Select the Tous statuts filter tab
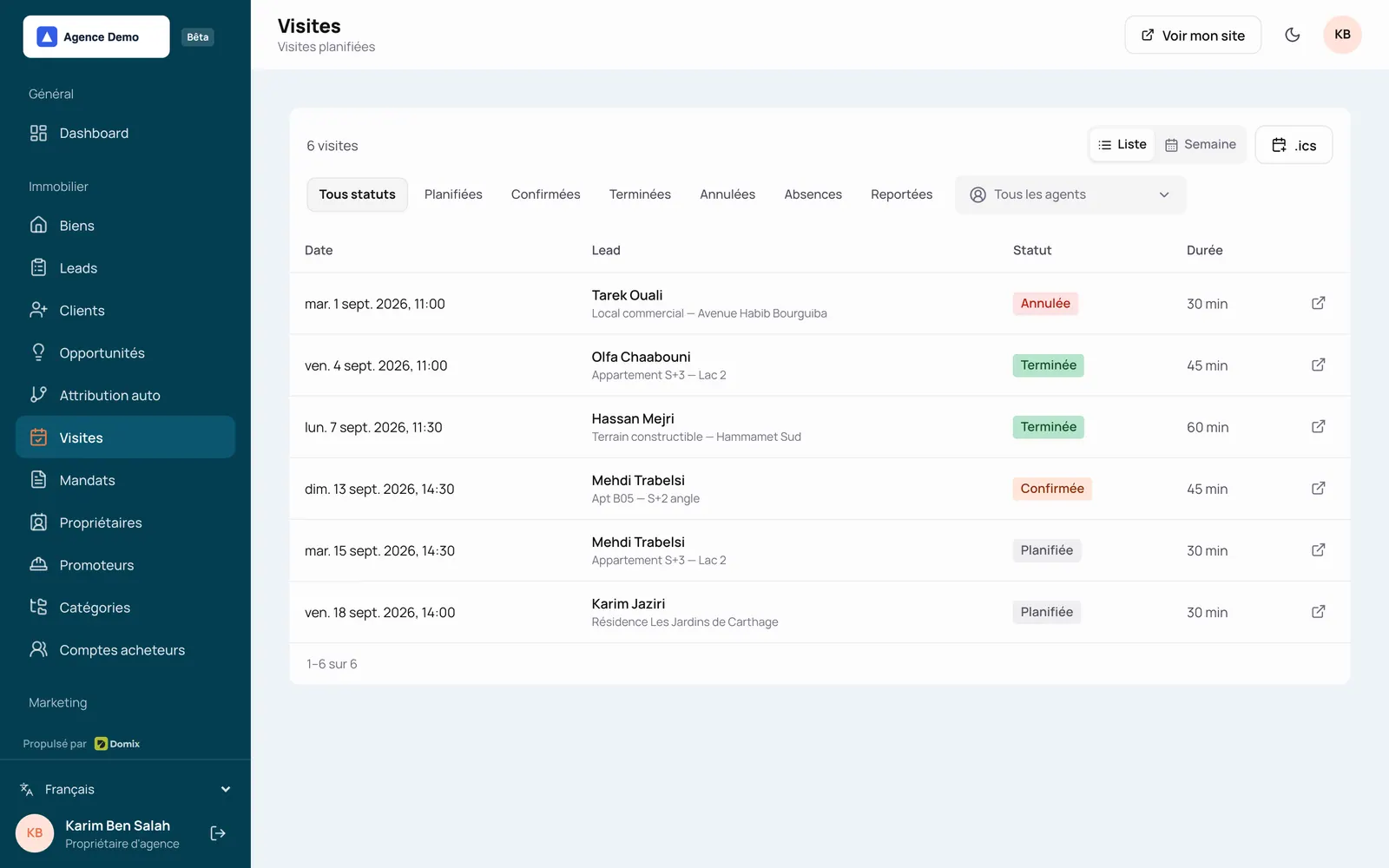This screenshot has width=1389, height=868. [357, 194]
